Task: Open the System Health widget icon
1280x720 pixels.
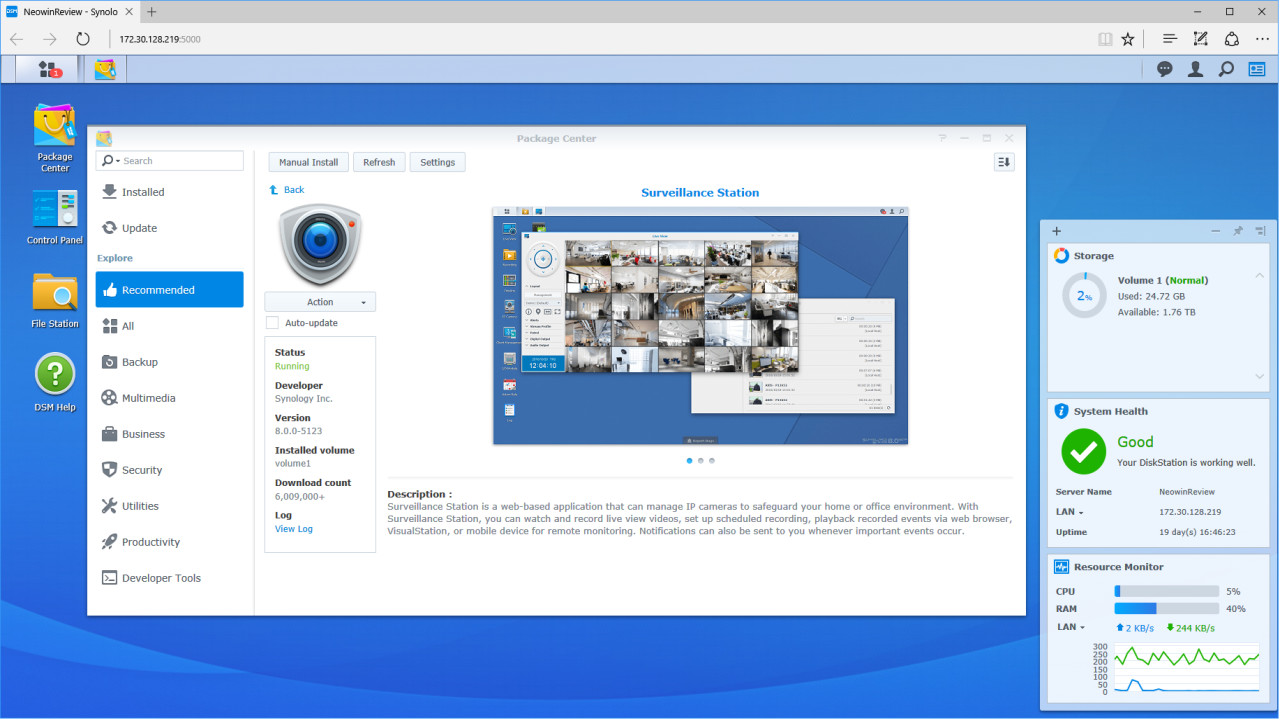Action: 1062,411
